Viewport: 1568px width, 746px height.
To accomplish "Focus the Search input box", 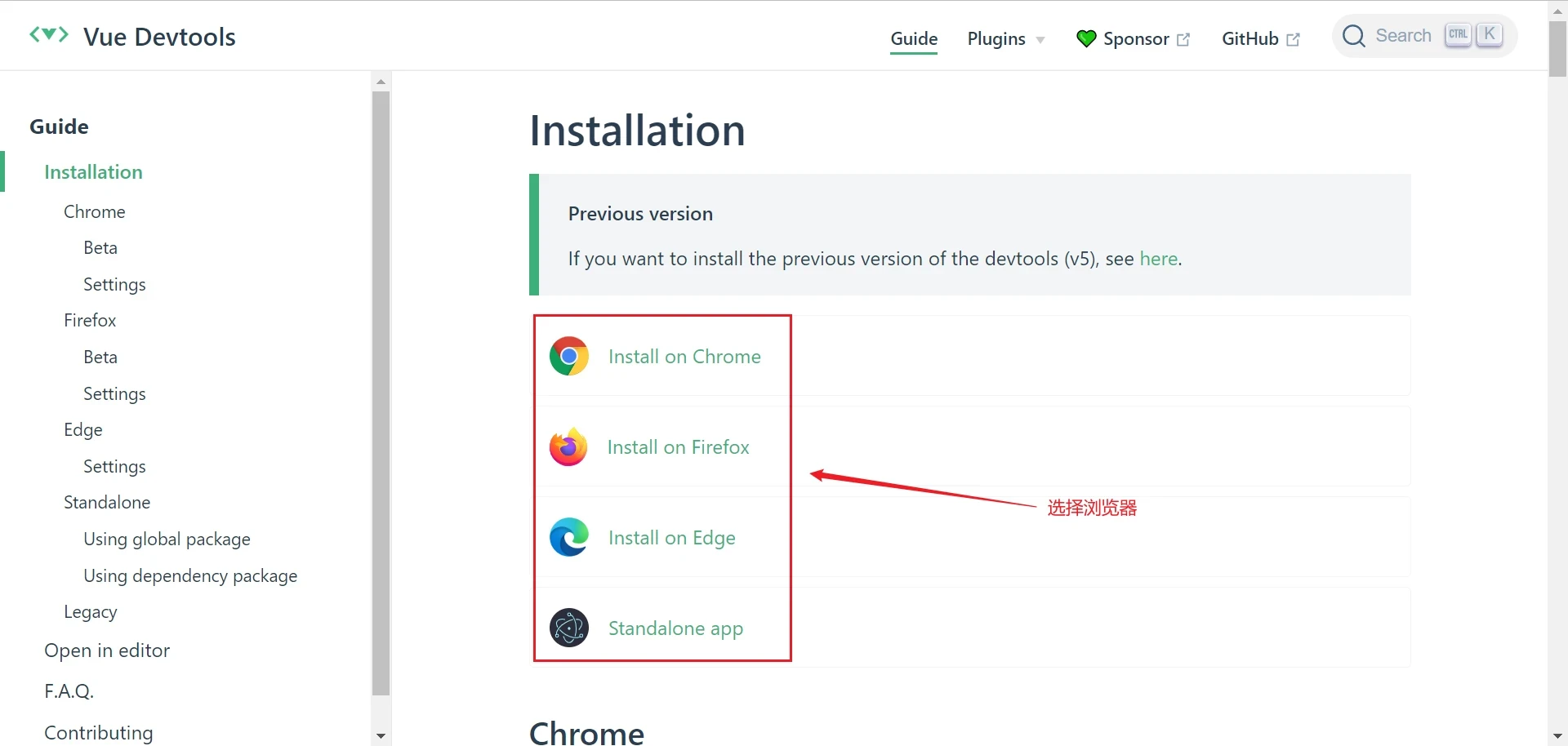I will coord(1403,36).
